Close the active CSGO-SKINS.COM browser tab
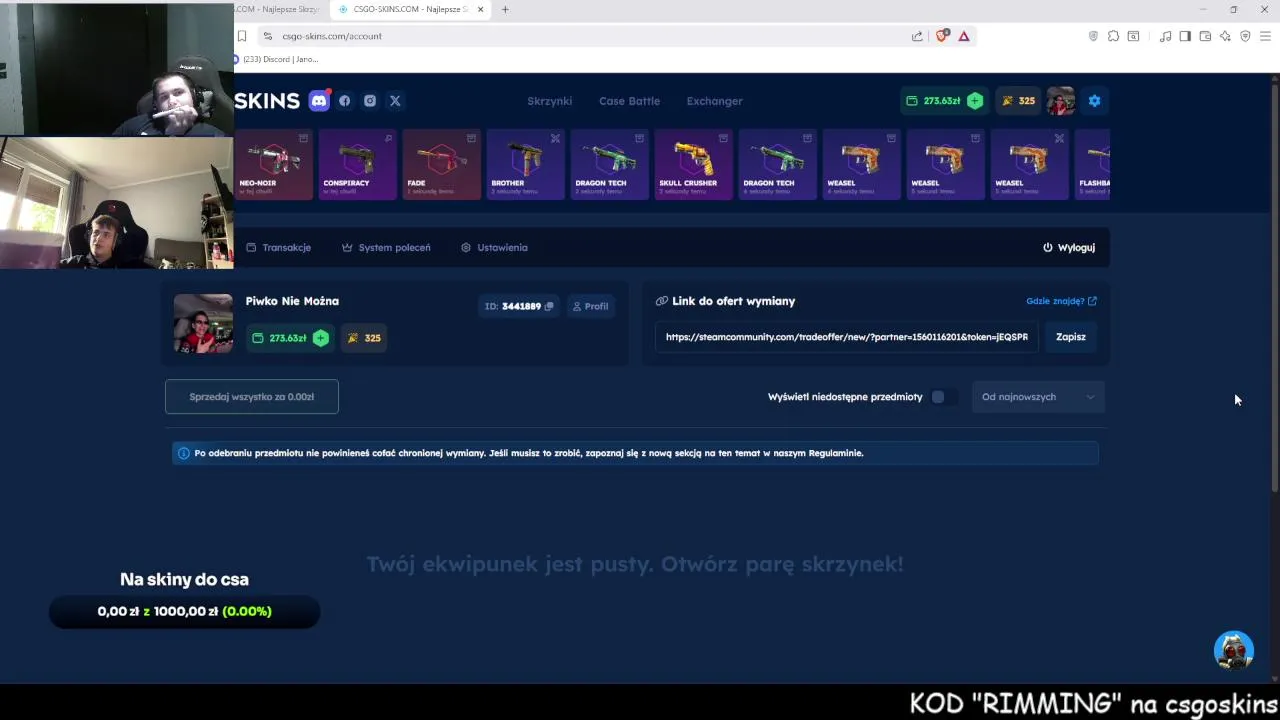The width and height of the screenshot is (1280, 720). tap(481, 9)
